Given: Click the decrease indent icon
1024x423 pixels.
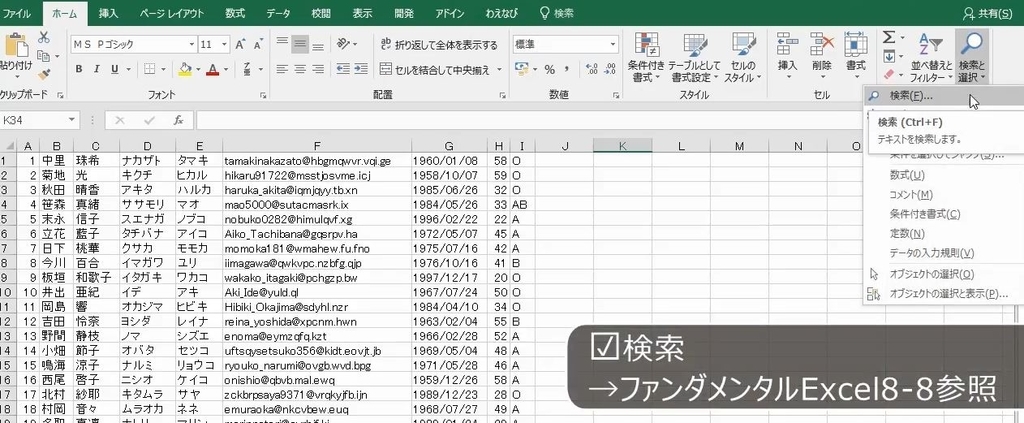Looking at the screenshot, I should [342, 69].
